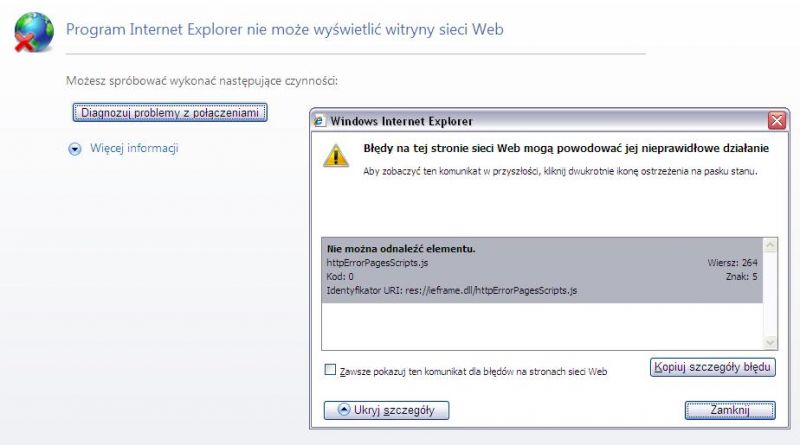
Task: Collapse details with Ukryj szczegóły button
Action: click(x=386, y=410)
